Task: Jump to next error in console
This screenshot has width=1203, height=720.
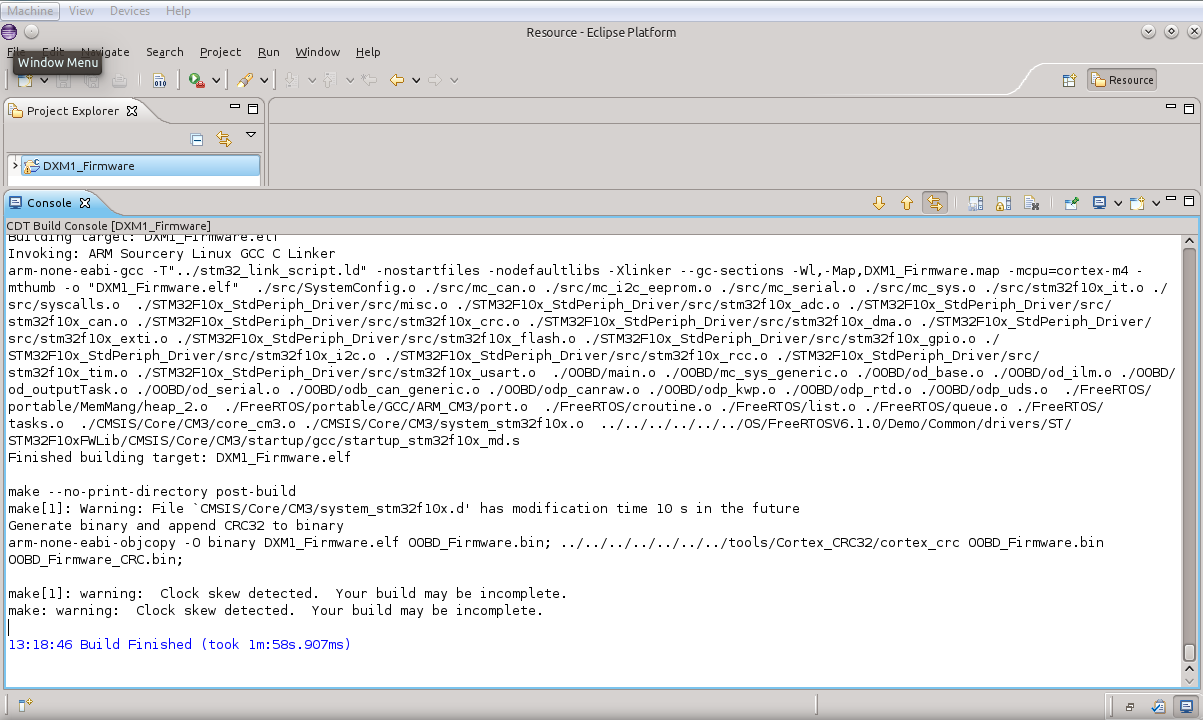Action: click(x=879, y=203)
